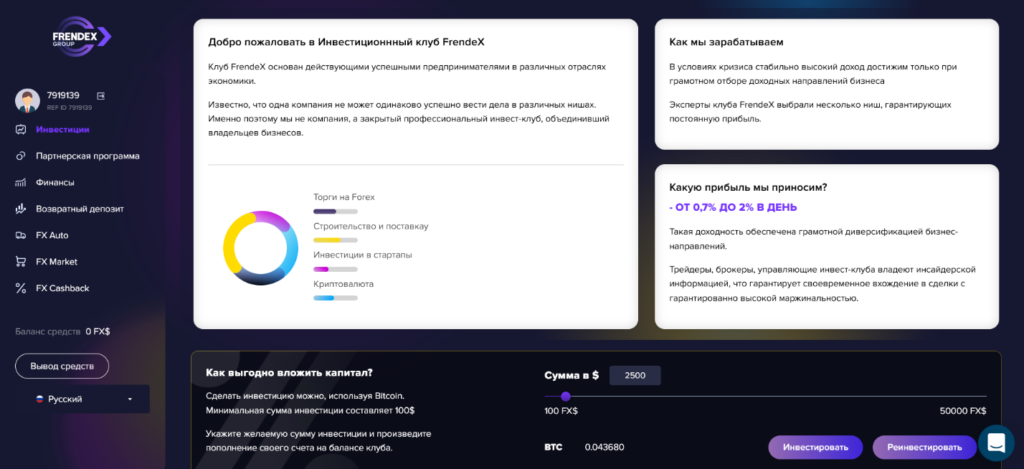Image resolution: width=1024 pixels, height=469 pixels.
Task: Click the BTC value 0.043680
Action: pos(604,447)
